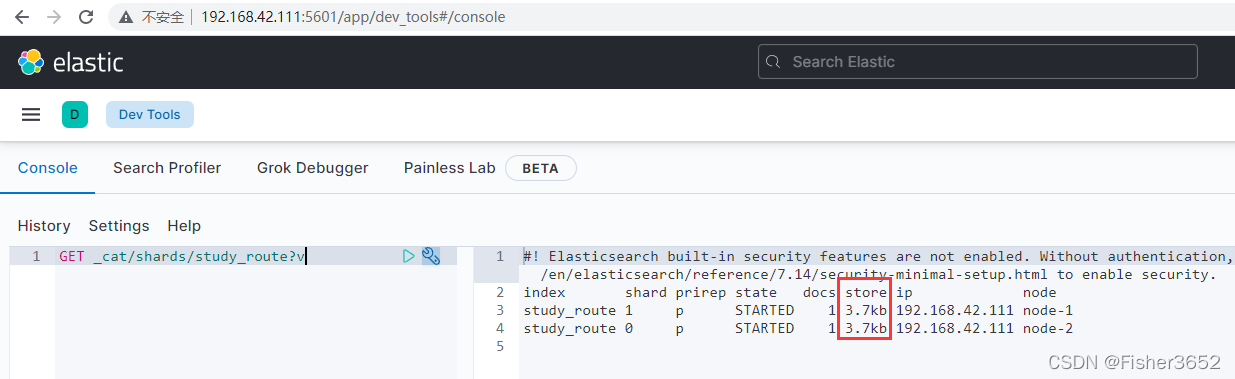Screen dimensions: 1235x379
Task: Click the not-secure warning triangle icon
Action: (x=126, y=17)
